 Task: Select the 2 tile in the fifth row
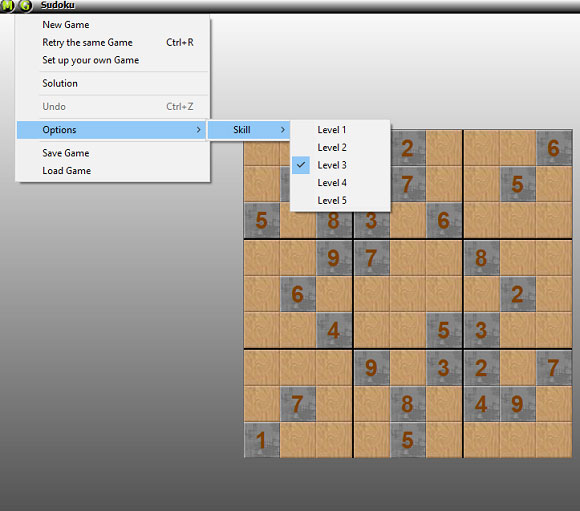point(517,294)
